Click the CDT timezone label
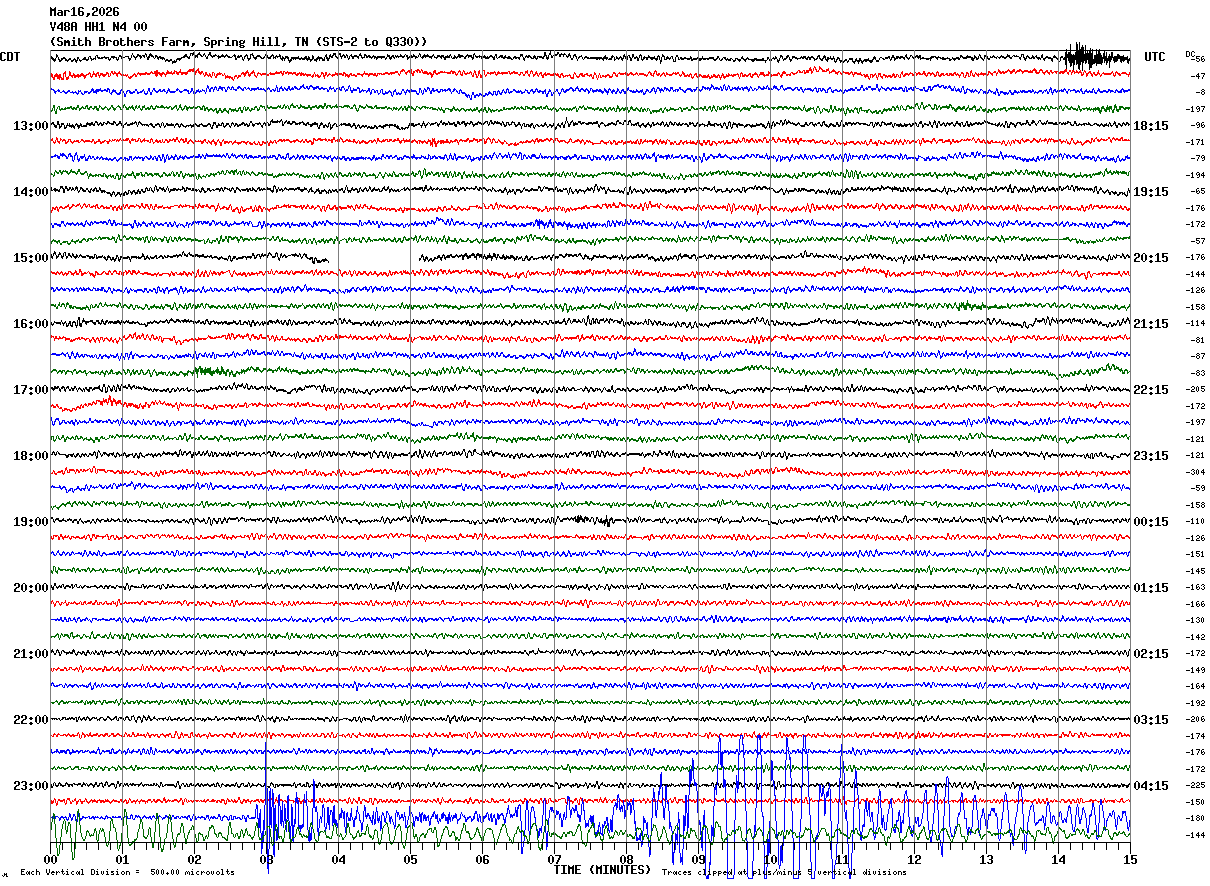 pyautogui.click(x=10, y=57)
